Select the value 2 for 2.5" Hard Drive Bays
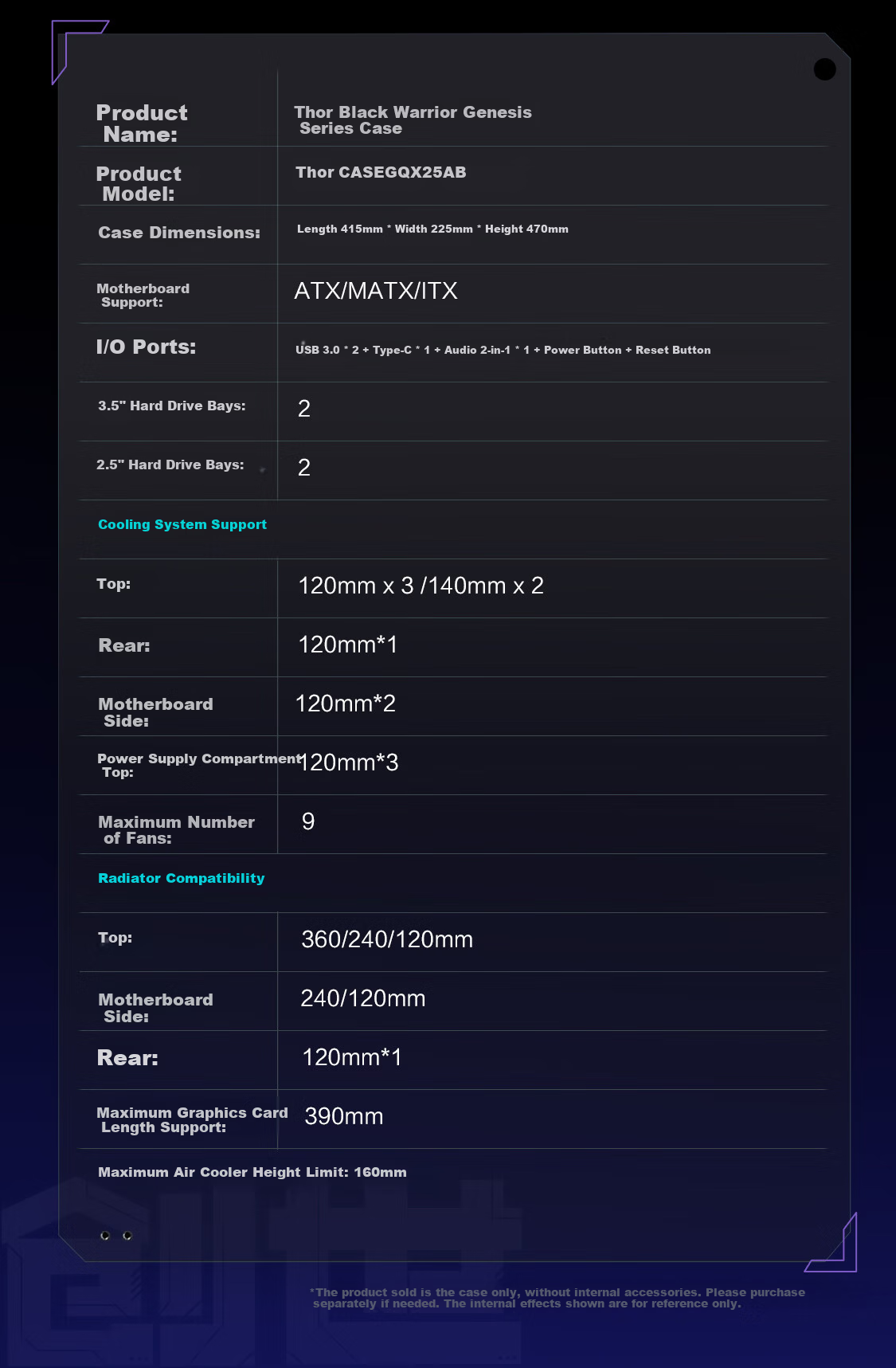Viewport: 896px width, 1368px height. (x=304, y=468)
